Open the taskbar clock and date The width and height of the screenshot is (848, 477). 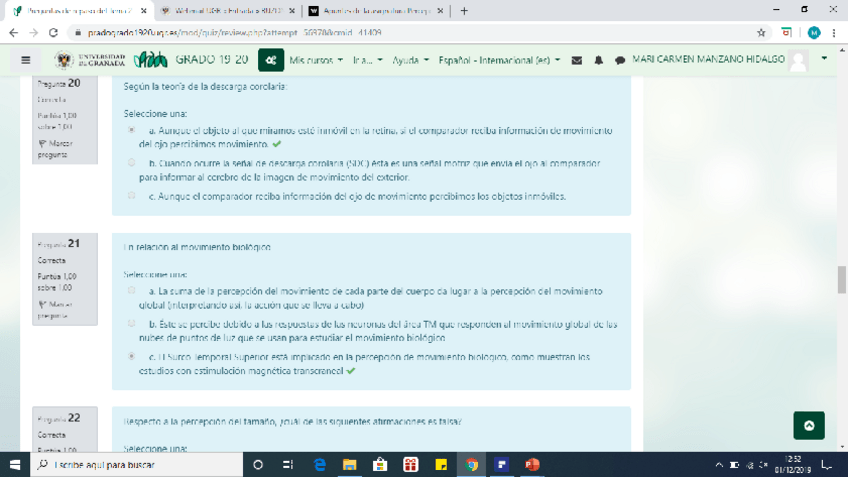pos(792,465)
